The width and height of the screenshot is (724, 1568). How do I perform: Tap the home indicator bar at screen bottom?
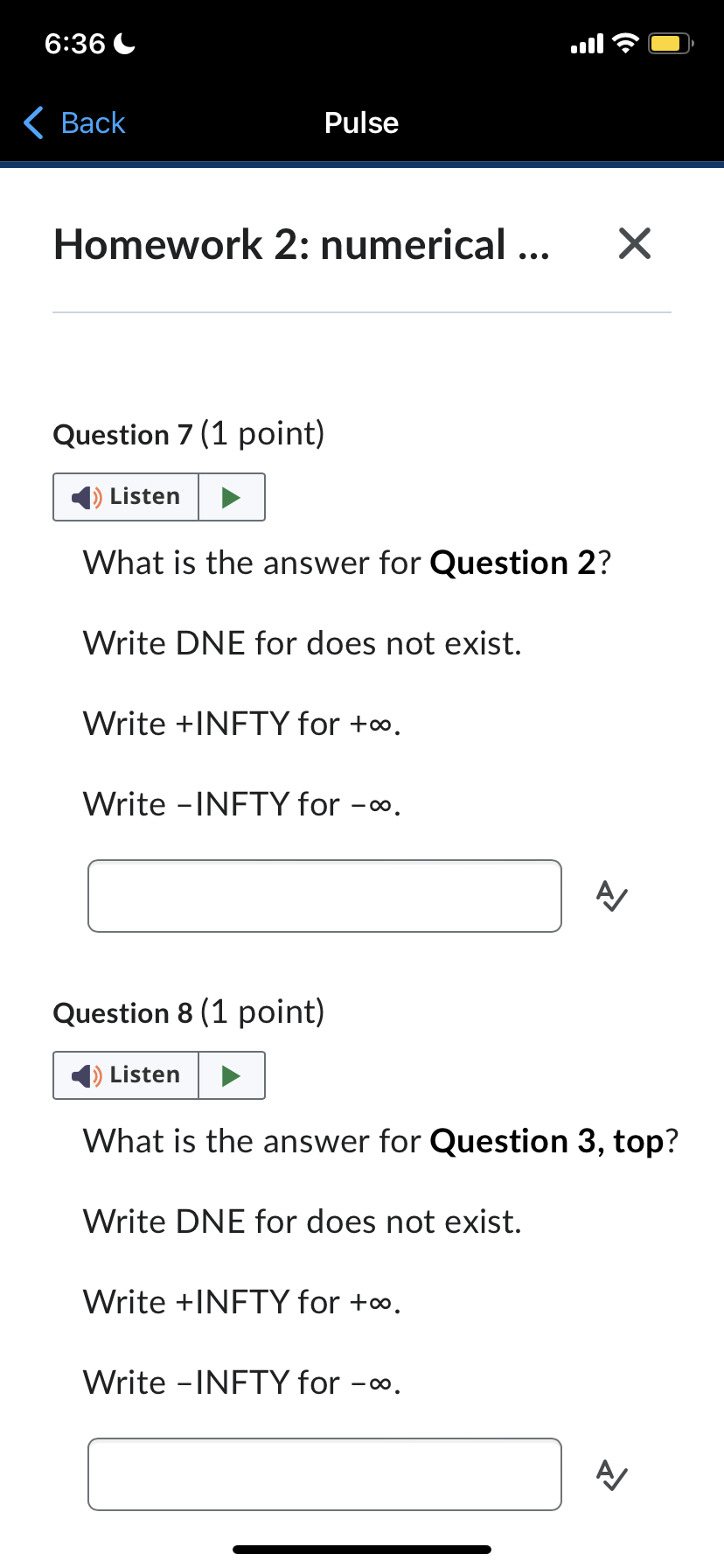362,1548
